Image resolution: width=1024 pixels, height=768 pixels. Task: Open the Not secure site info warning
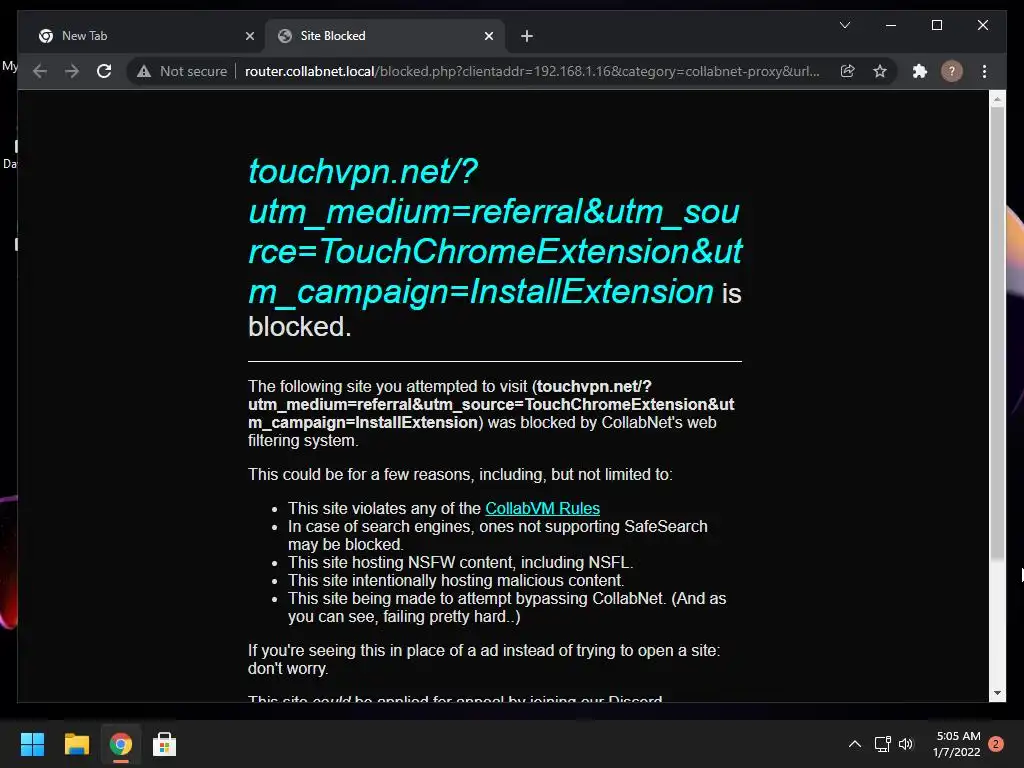pos(182,71)
